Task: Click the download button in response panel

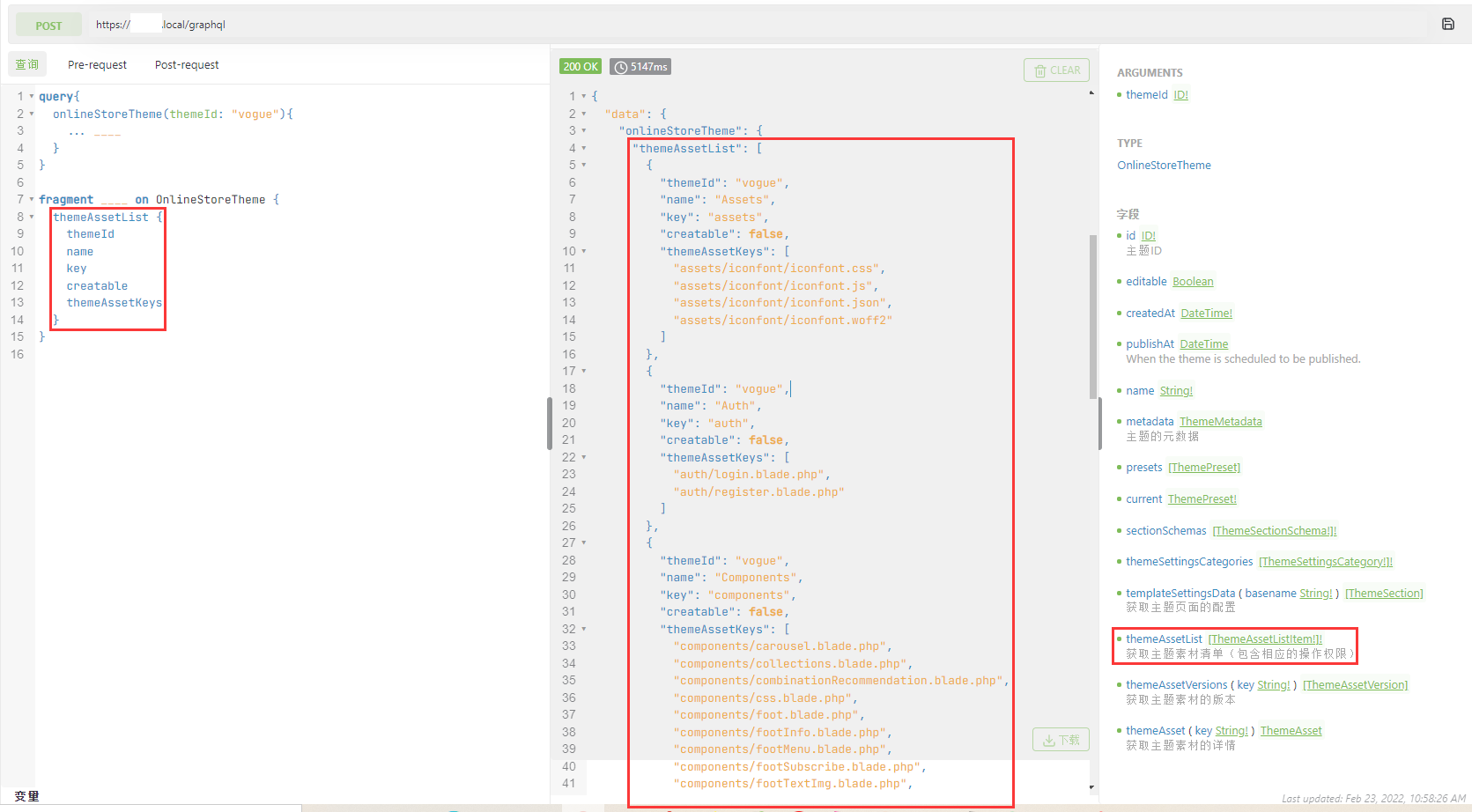Action: coord(1061,740)
